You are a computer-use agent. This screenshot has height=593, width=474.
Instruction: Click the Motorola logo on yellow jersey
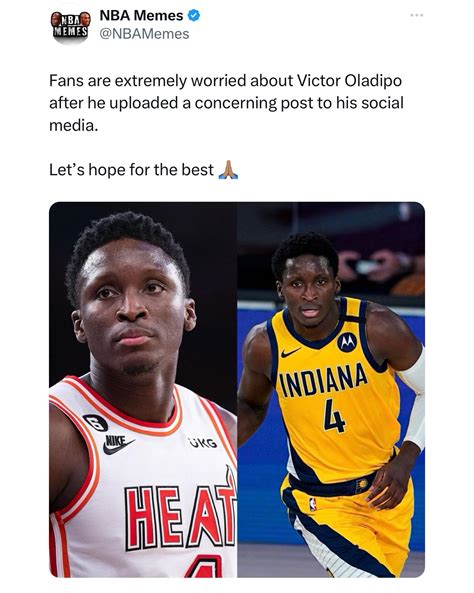347,342
